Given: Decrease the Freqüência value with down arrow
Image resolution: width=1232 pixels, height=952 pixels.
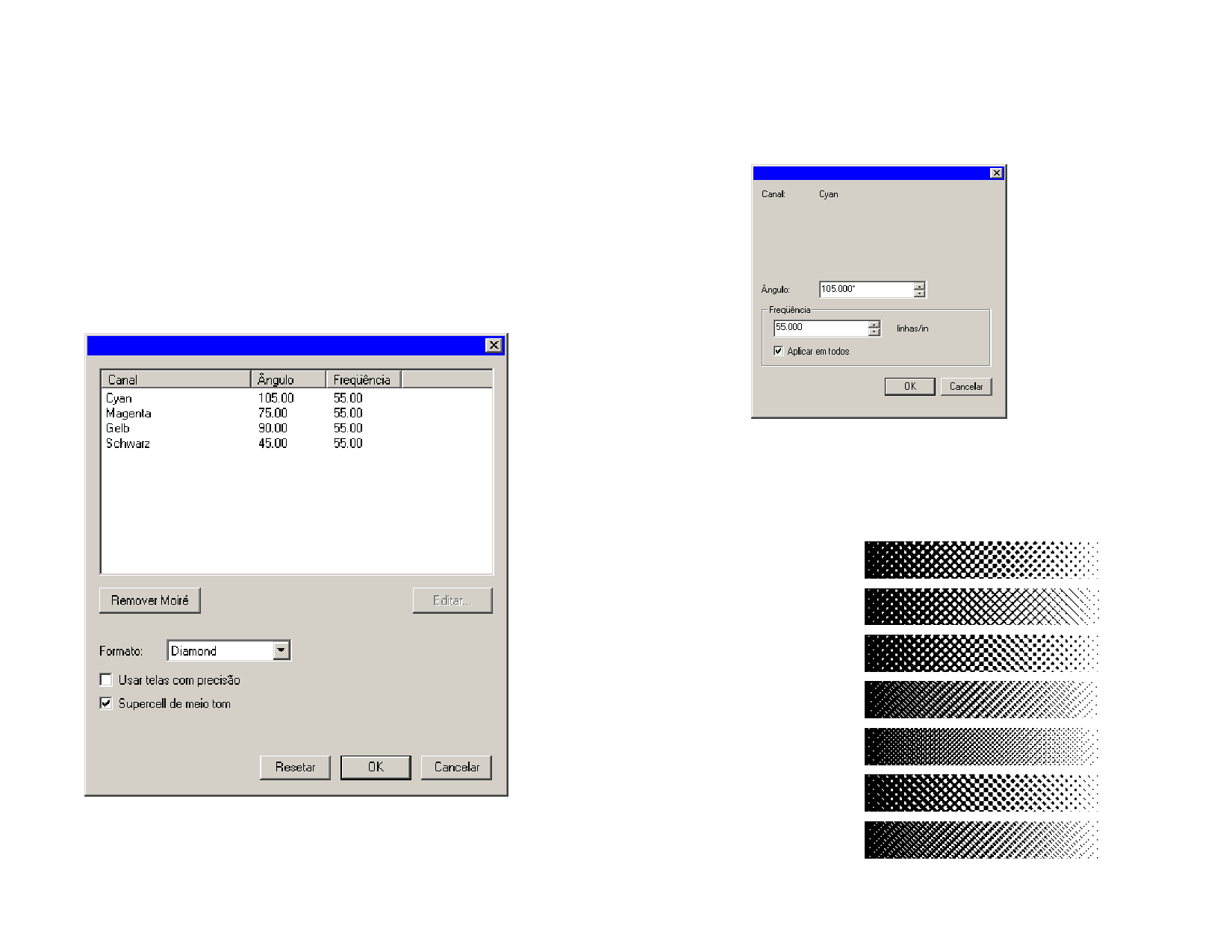Looking at the screenshot, I should pyautogui.click(x=874, y=332).
